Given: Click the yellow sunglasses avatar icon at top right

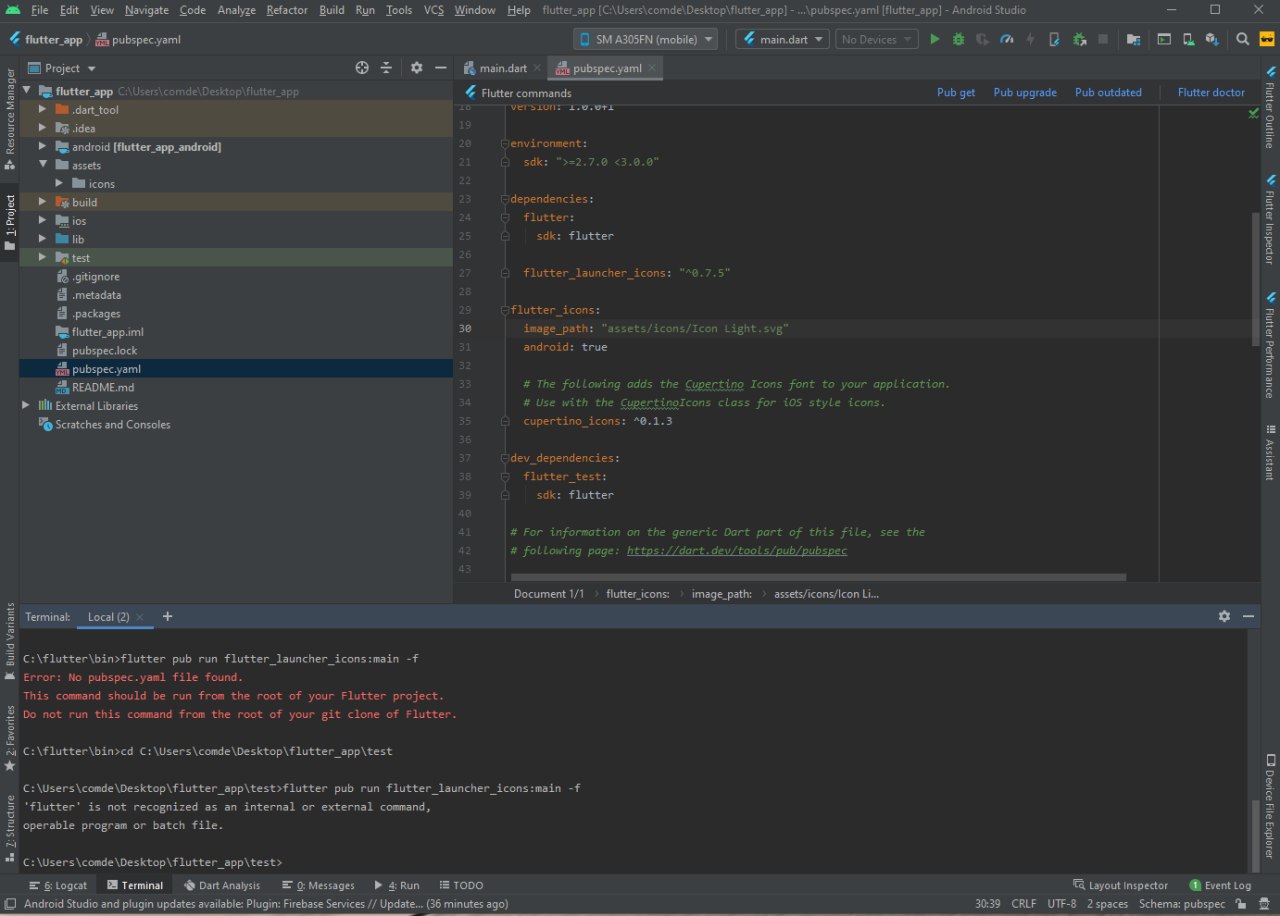Looking at the screenshot, I should point(1267,40).
